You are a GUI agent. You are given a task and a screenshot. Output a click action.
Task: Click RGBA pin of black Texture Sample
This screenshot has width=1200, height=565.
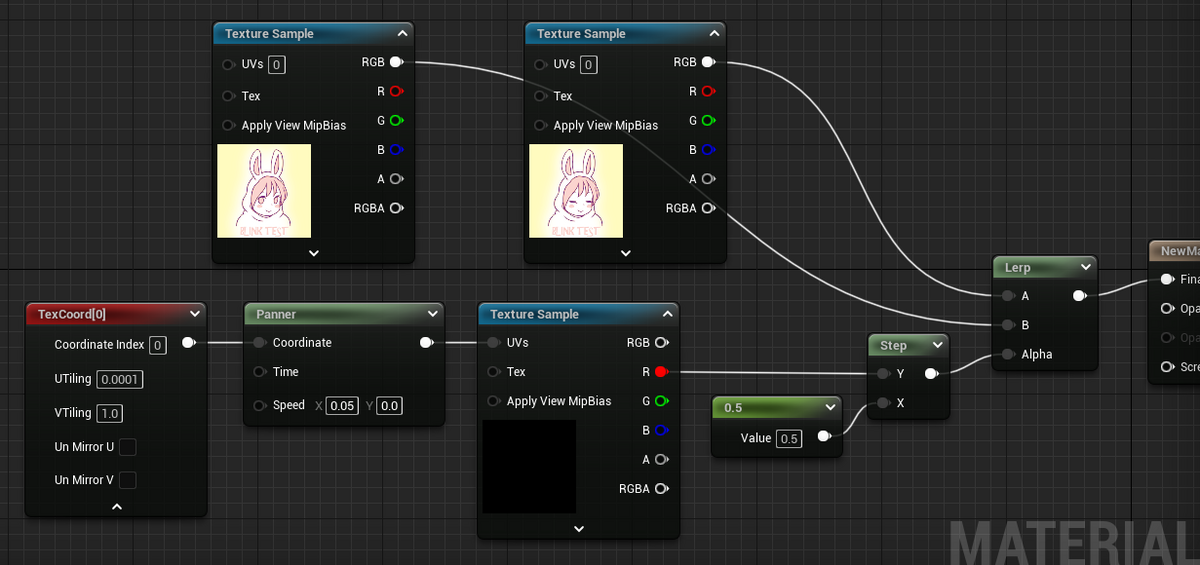pos(660,489)
